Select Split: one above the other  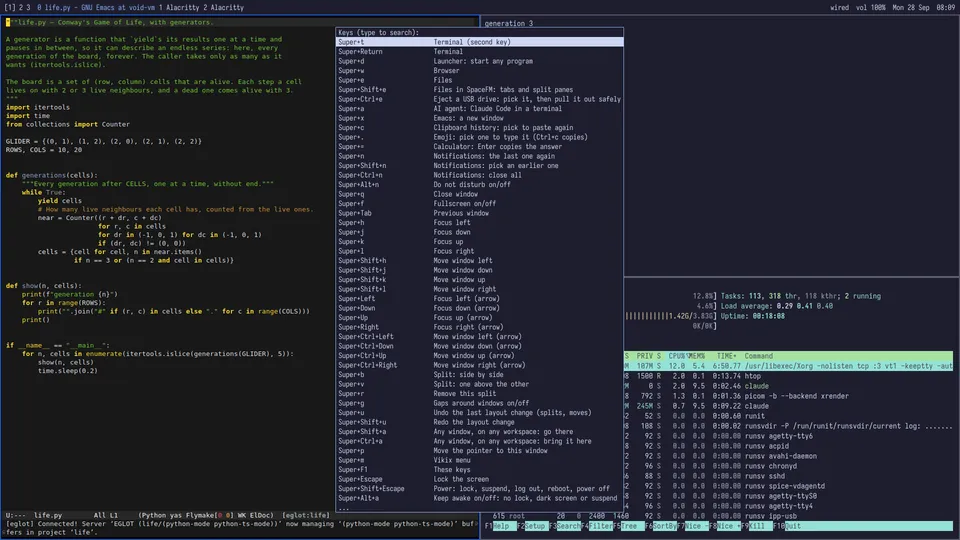[x=479, y=384]
